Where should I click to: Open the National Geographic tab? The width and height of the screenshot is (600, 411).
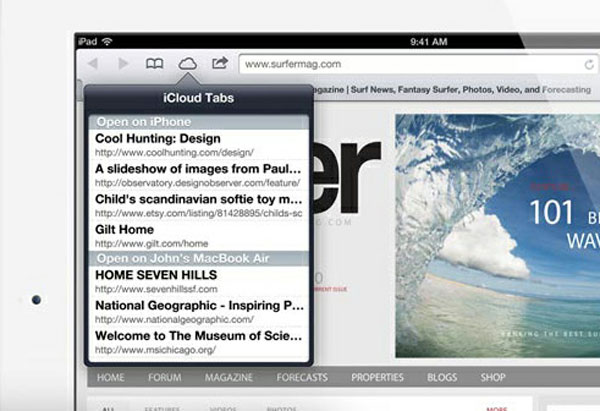199,312
